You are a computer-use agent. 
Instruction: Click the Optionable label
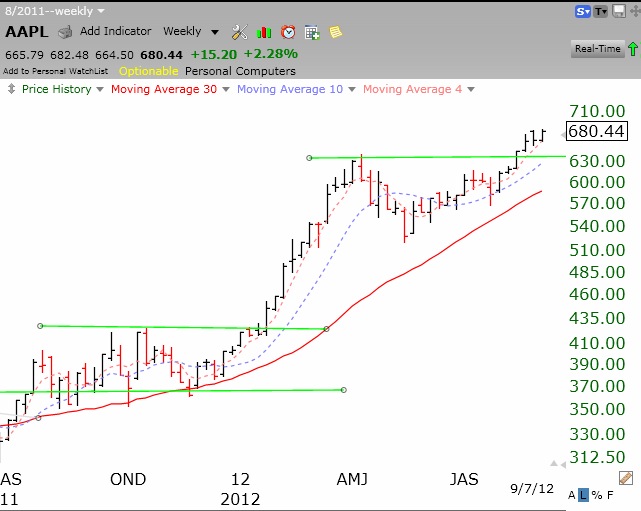click(148, 71)
